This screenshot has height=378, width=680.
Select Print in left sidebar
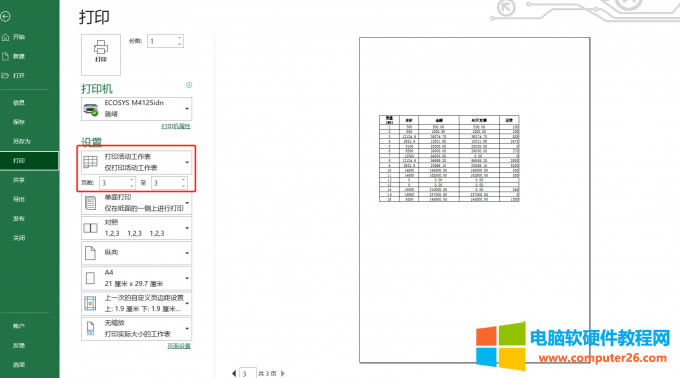pos(29,161)
